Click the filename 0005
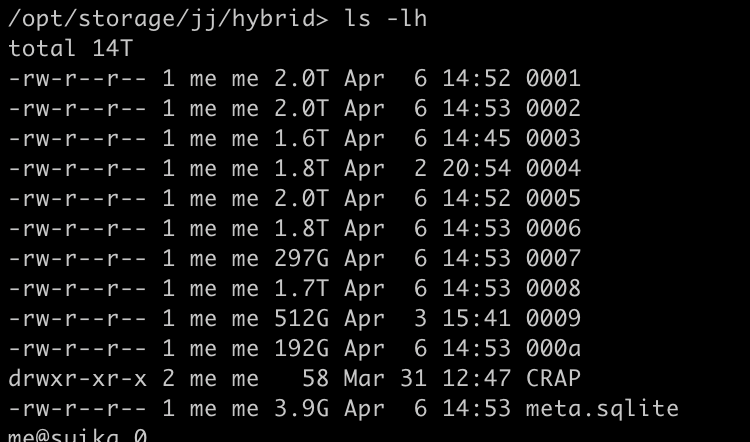 [x=553, y=198]
